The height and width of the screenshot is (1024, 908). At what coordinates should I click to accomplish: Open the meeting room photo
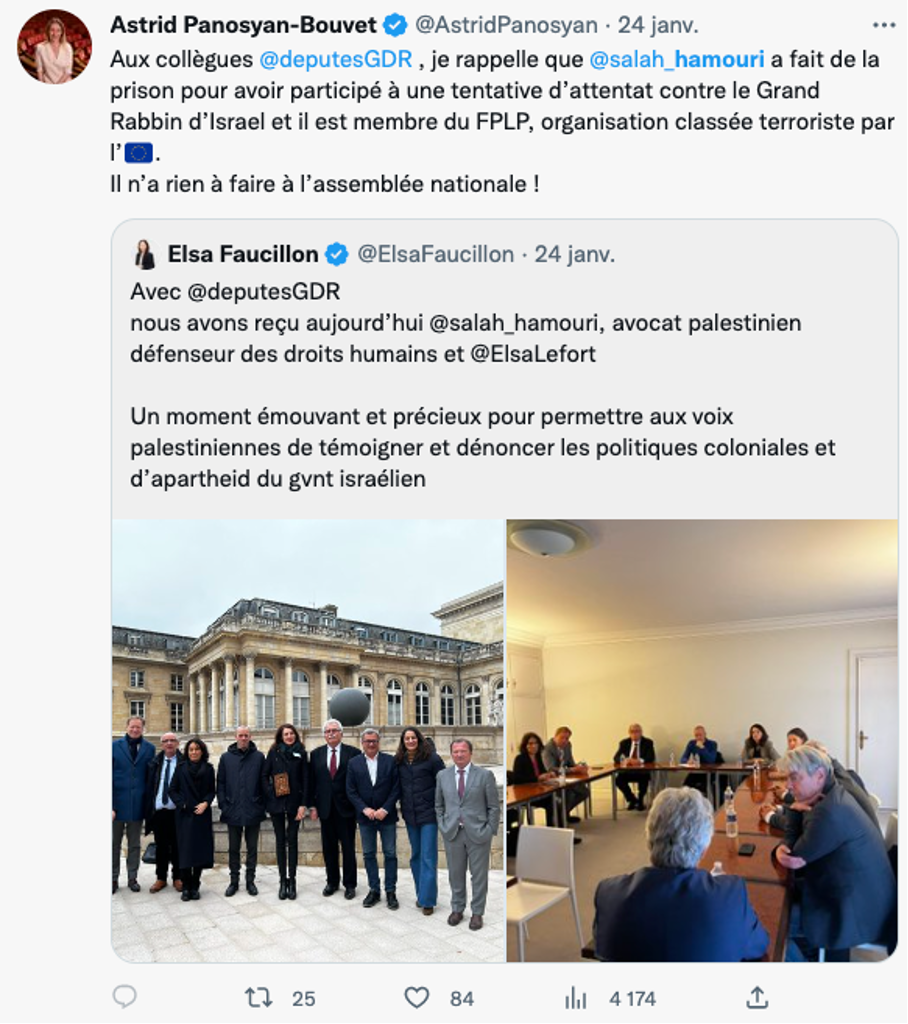(702, 740)
